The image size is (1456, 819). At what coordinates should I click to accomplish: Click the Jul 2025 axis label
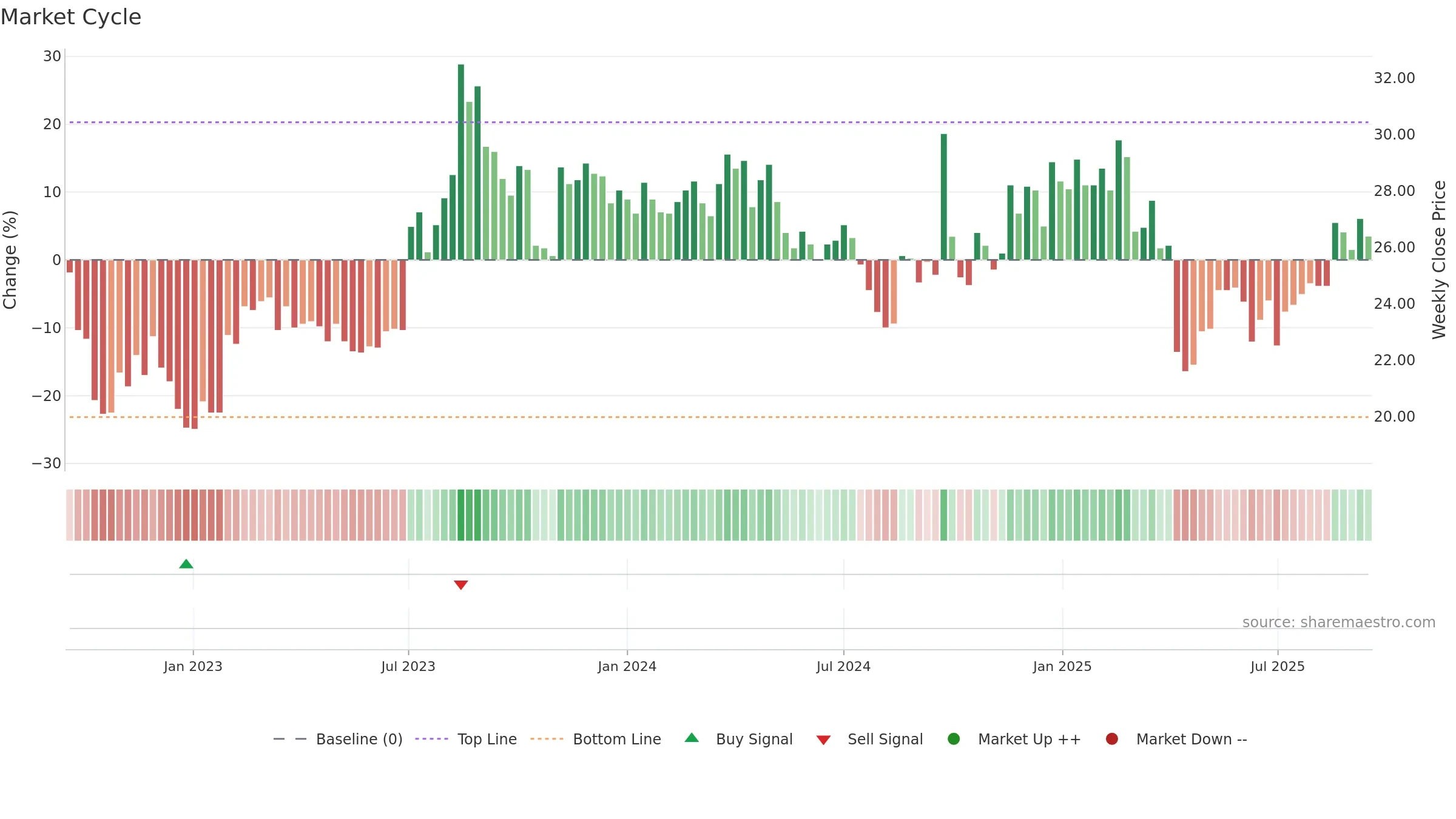point(1278,666)
